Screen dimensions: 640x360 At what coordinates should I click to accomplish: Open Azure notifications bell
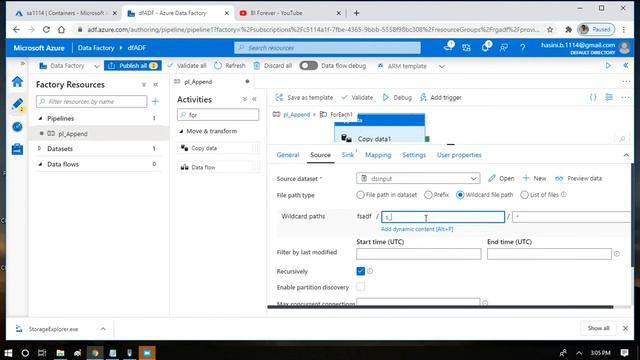tap(485, 47)
